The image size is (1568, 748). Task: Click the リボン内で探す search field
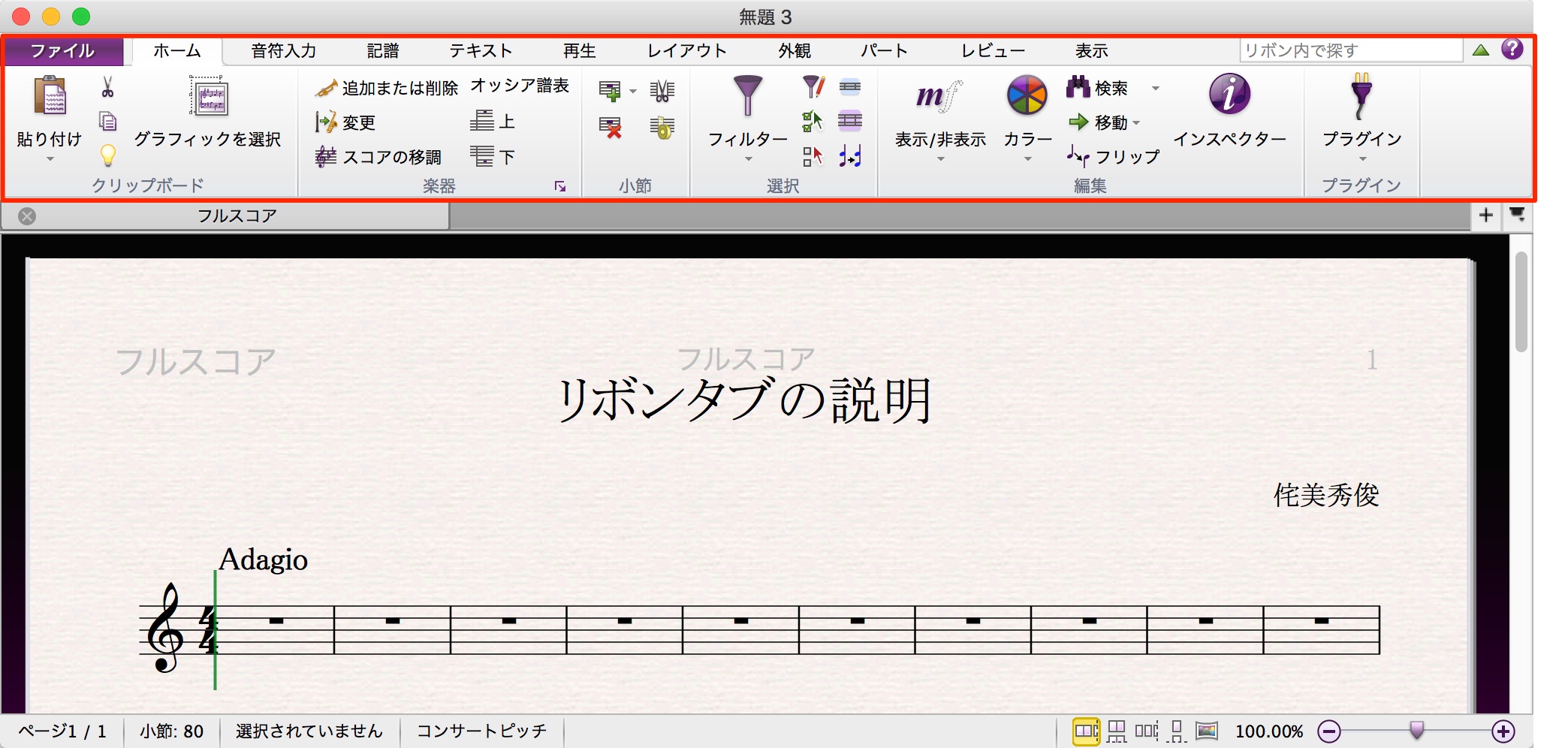coord(1351,50)
